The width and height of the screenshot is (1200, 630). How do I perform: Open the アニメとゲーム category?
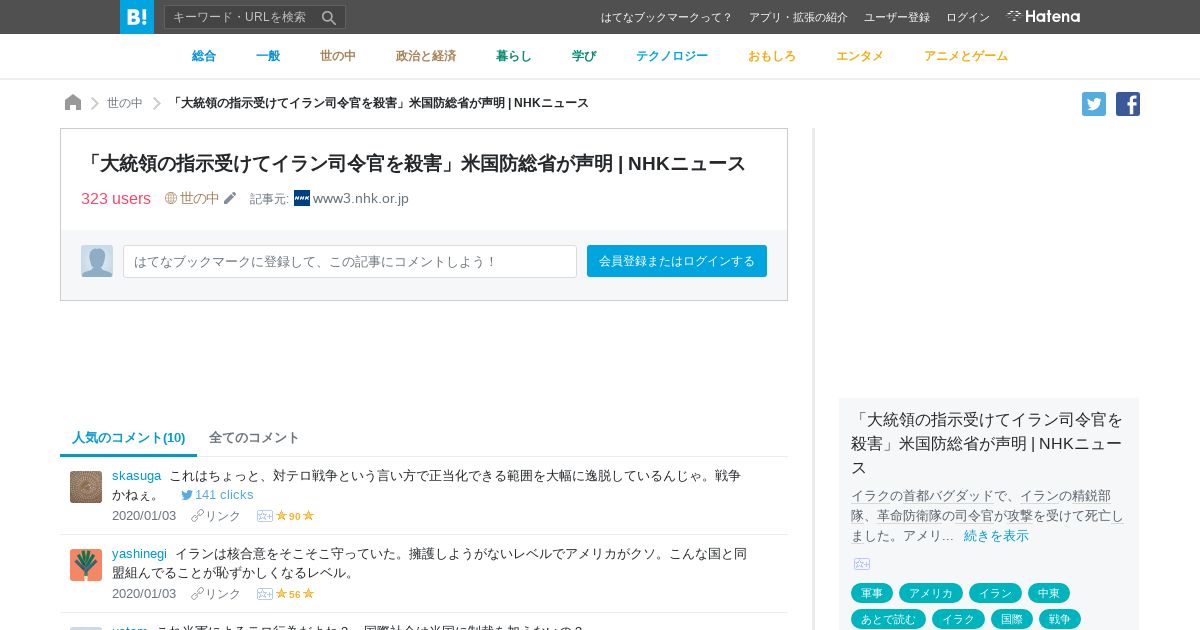[966, 56]
